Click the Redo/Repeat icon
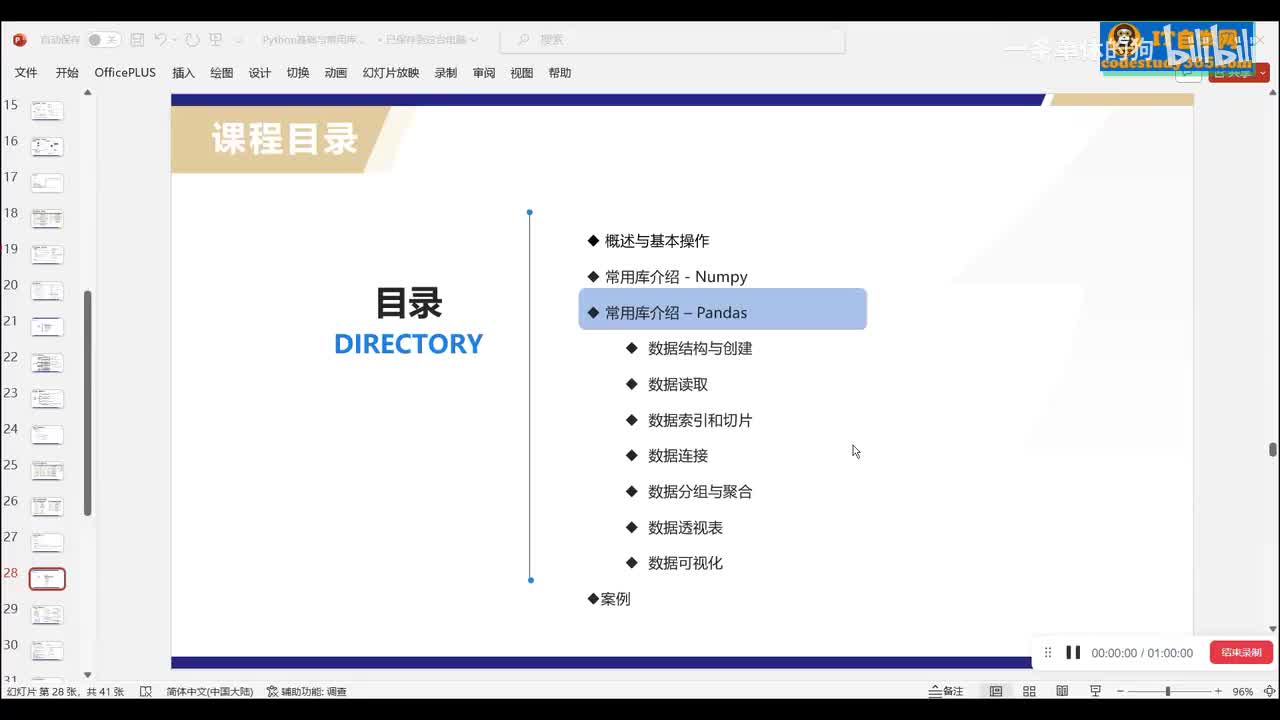 (192, 40)
